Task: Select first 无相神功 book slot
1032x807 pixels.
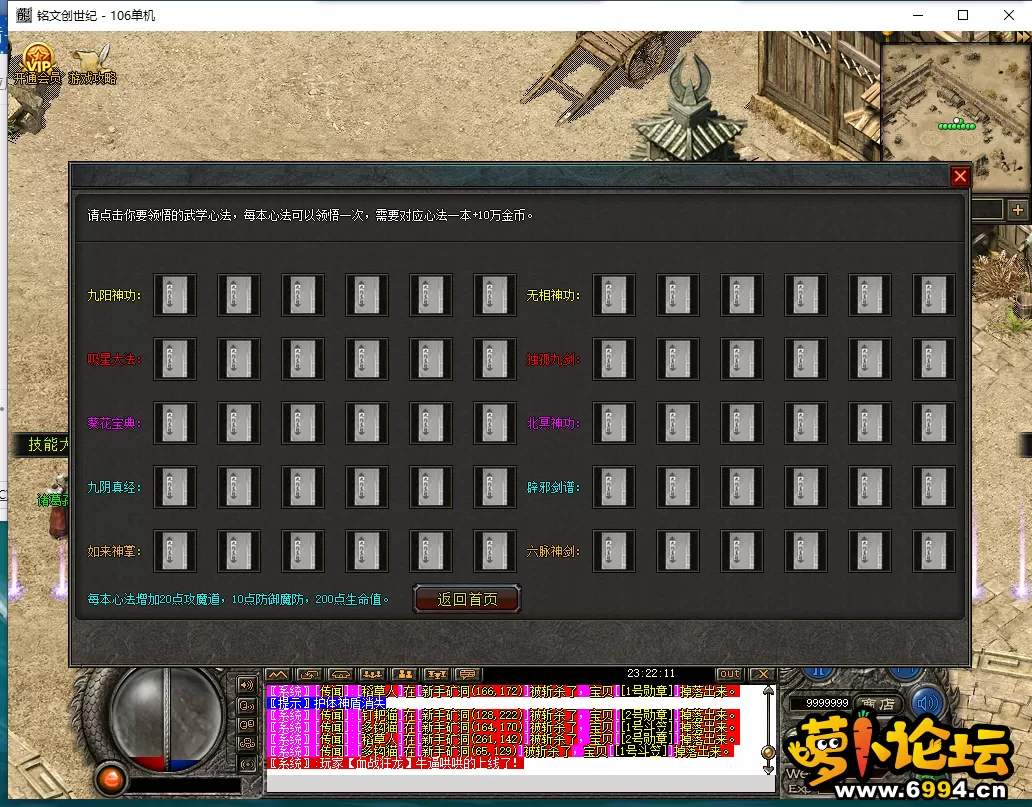Action: pos(614,295)
